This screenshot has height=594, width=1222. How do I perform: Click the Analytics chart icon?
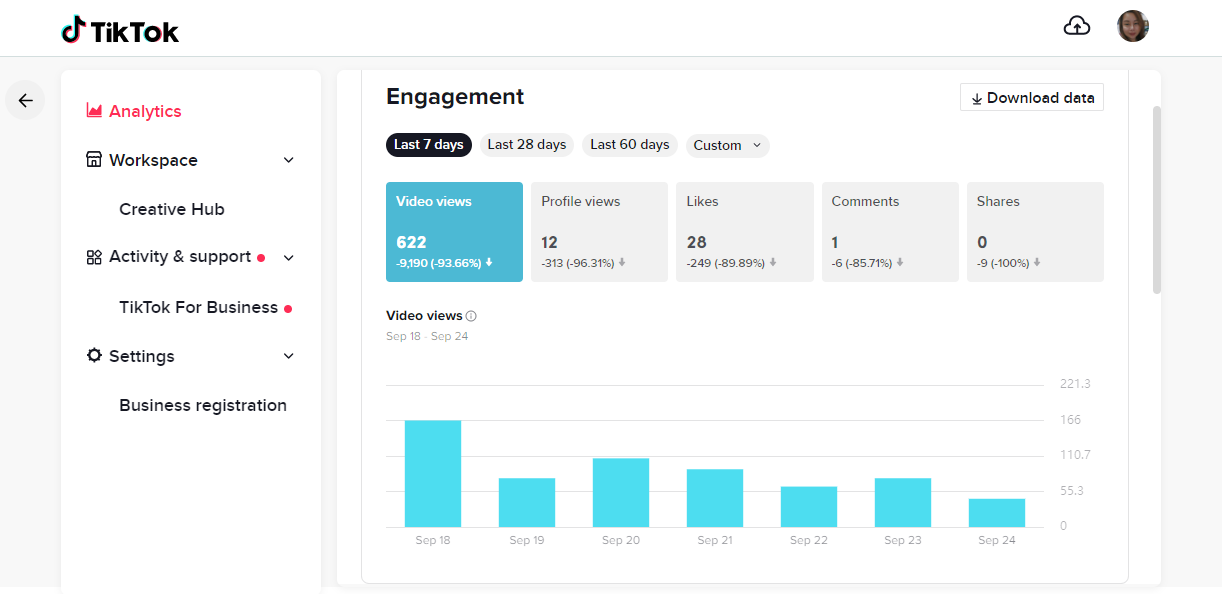pyautogui.click(x=94, y=111)
